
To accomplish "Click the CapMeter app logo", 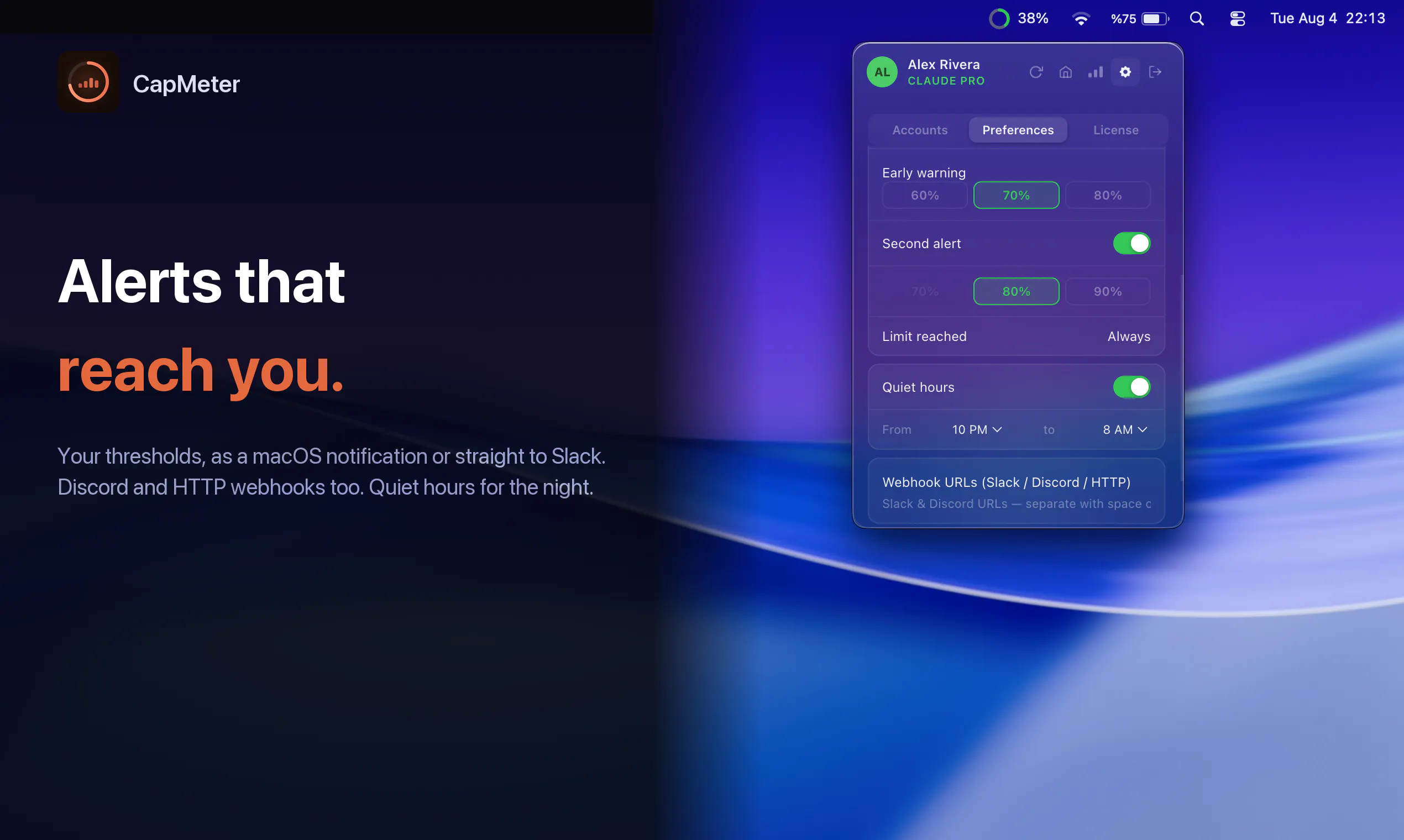I will point(88,82).
